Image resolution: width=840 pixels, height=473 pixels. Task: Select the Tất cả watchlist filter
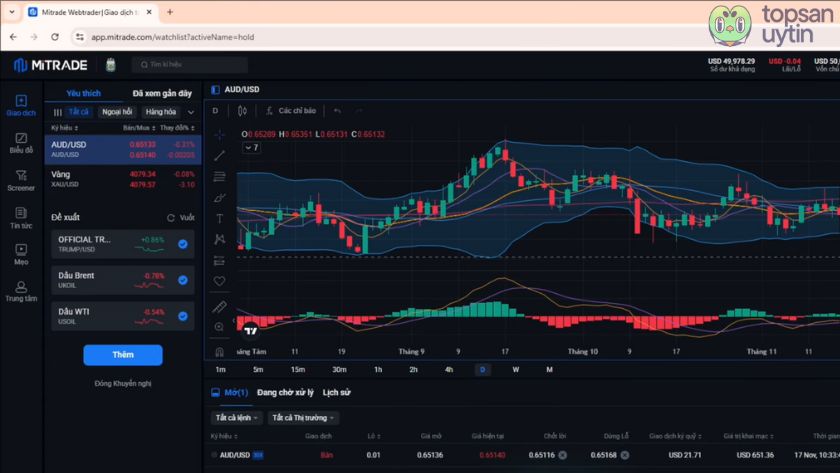[x=78, y=112]
